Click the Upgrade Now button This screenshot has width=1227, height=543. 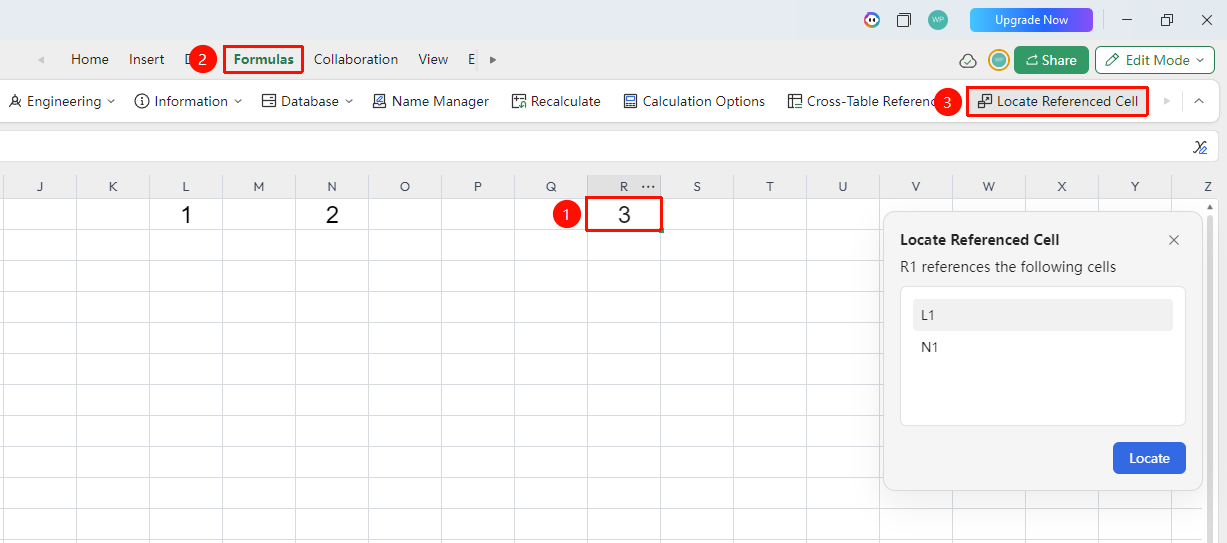(1031, 20)
